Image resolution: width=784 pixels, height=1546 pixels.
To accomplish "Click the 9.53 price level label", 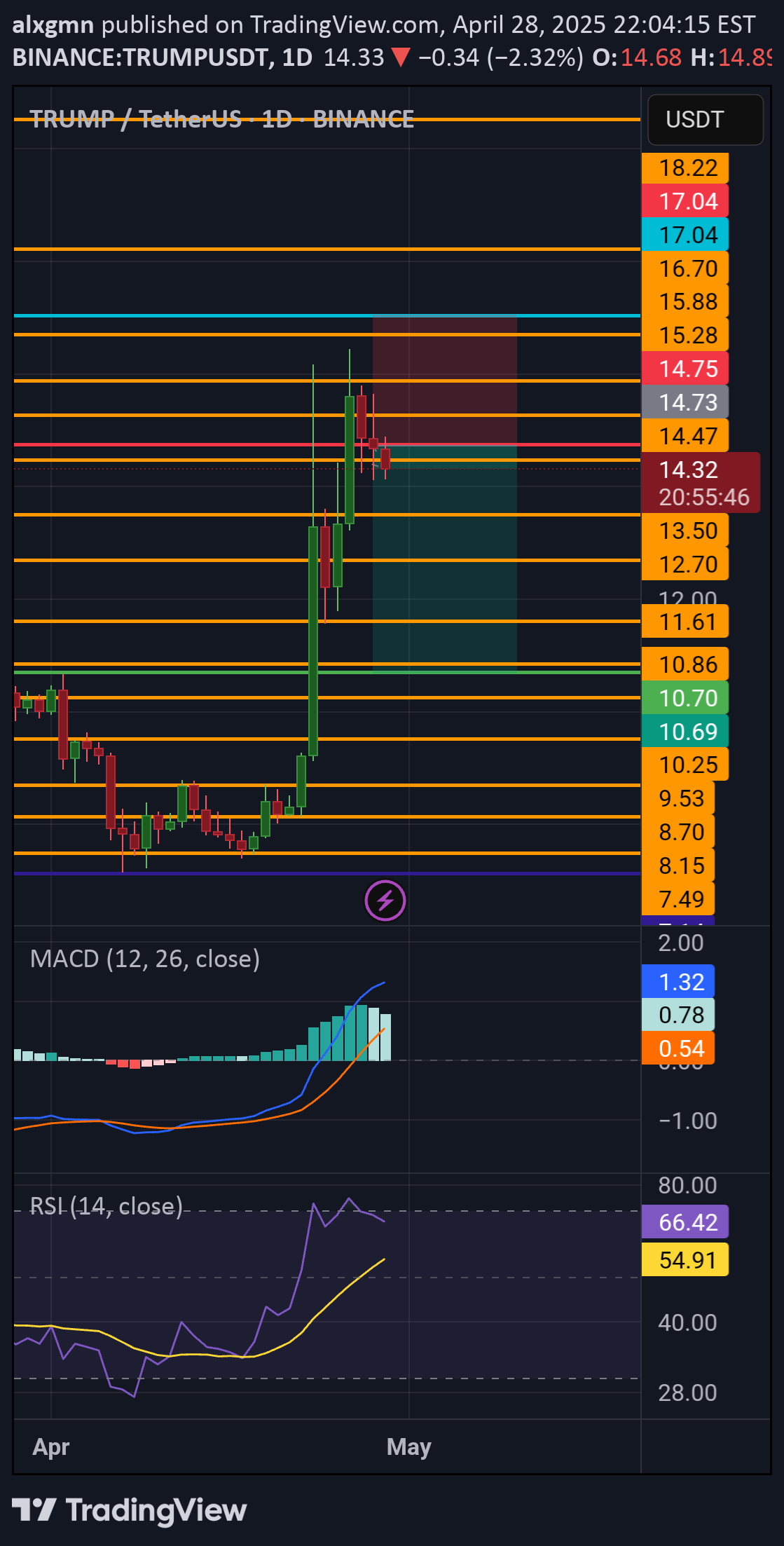I will 678,798.
